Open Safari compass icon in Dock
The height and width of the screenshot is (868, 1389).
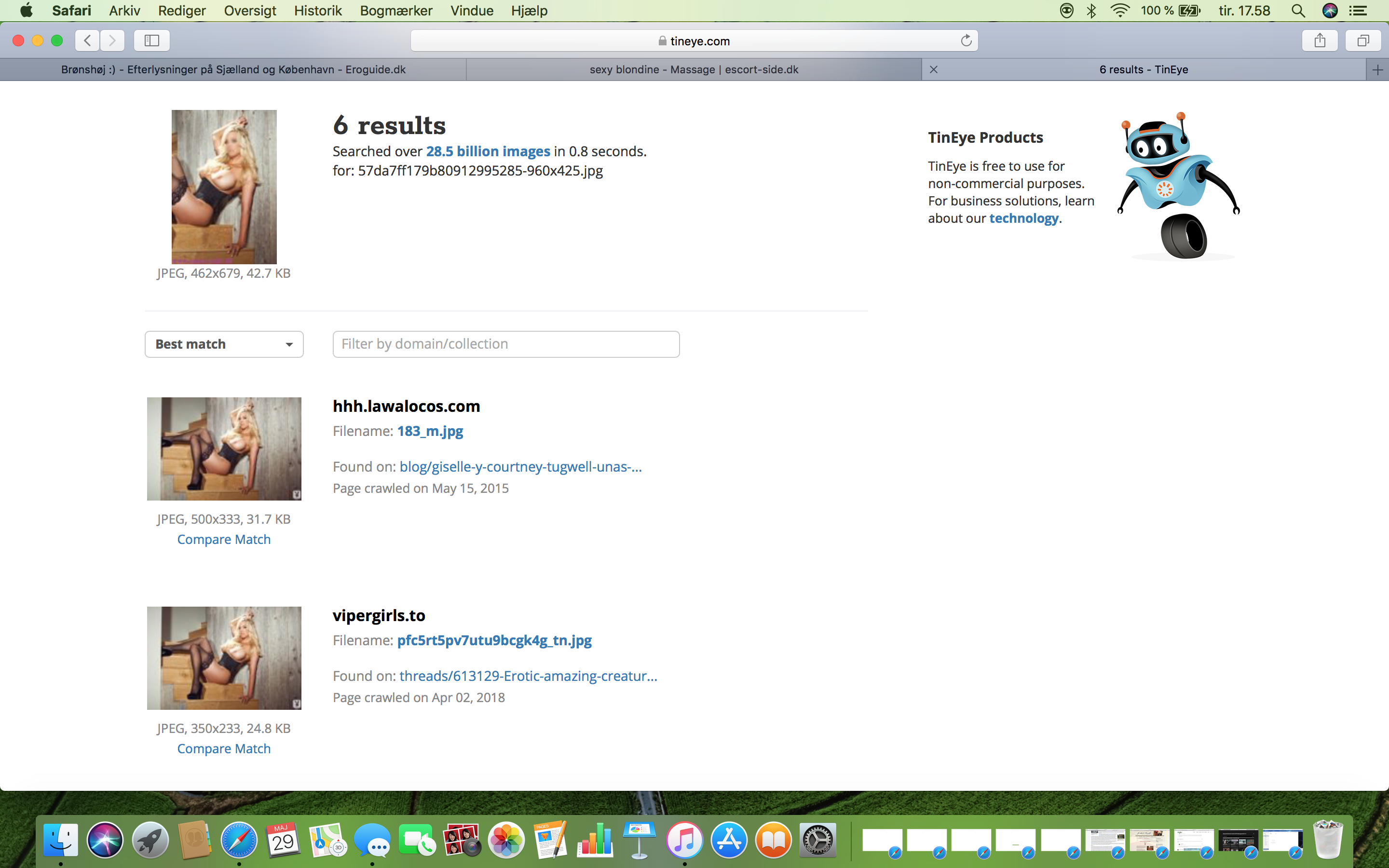pyautogui.click(x=239, y=841)
